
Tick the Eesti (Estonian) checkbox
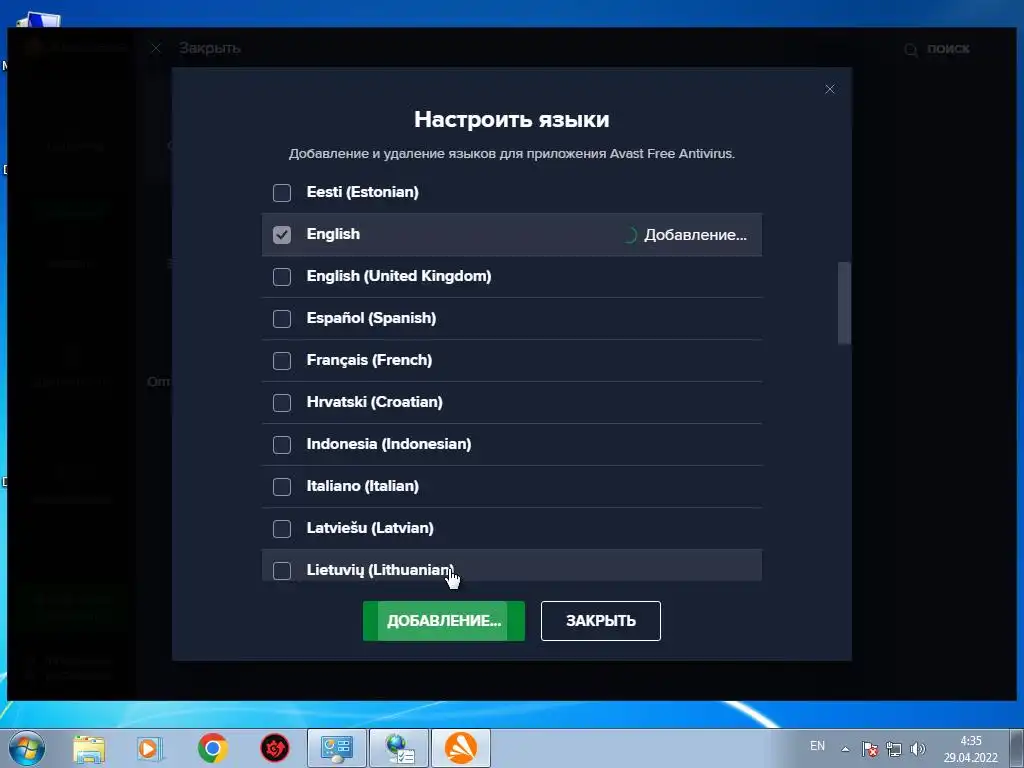coord(281,193)
